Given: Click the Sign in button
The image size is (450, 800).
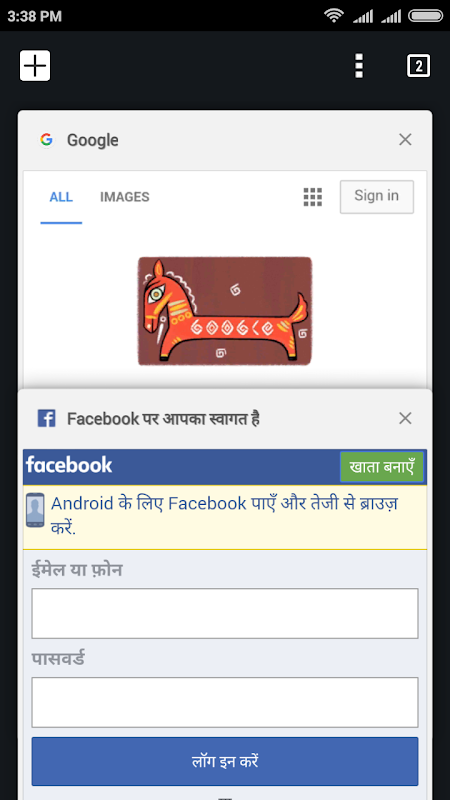Looking at the screenshot, I should (377, 196).
